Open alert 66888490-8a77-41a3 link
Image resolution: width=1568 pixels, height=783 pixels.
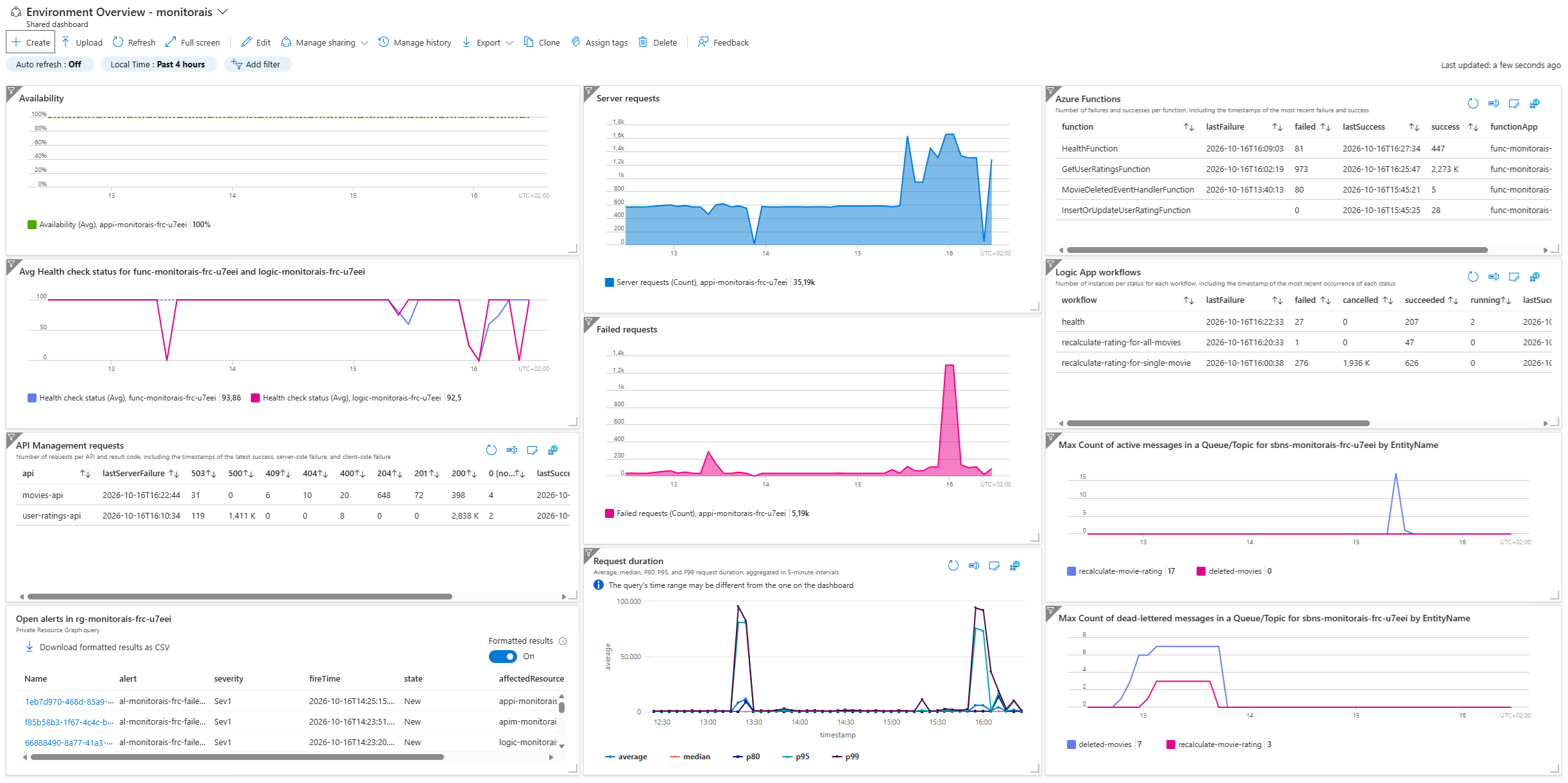pyautogui.click(x=69, y=743)
